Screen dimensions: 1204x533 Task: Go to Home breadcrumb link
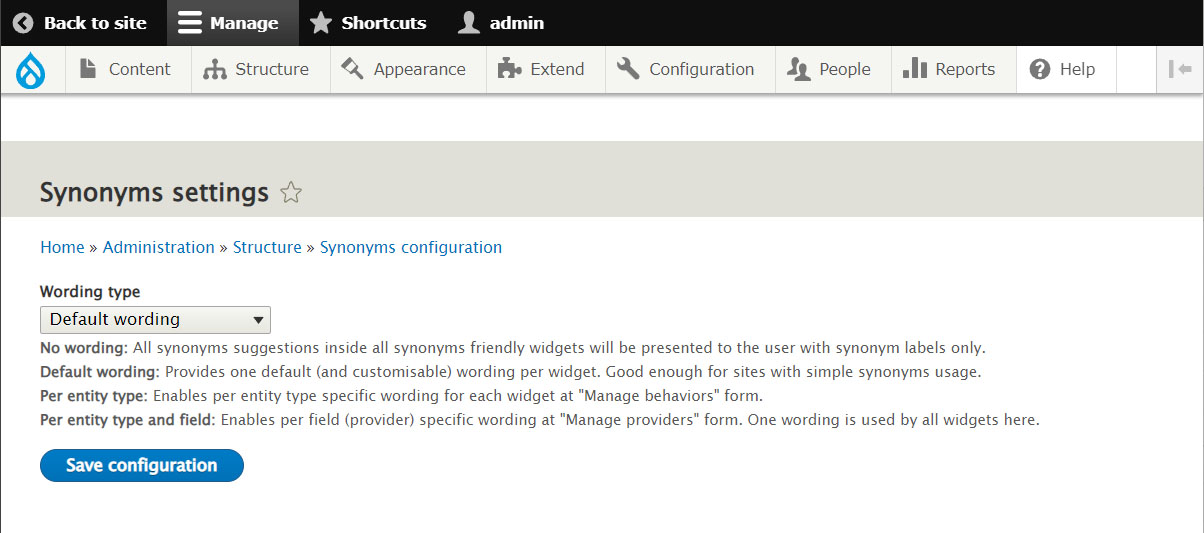point(62,247)
